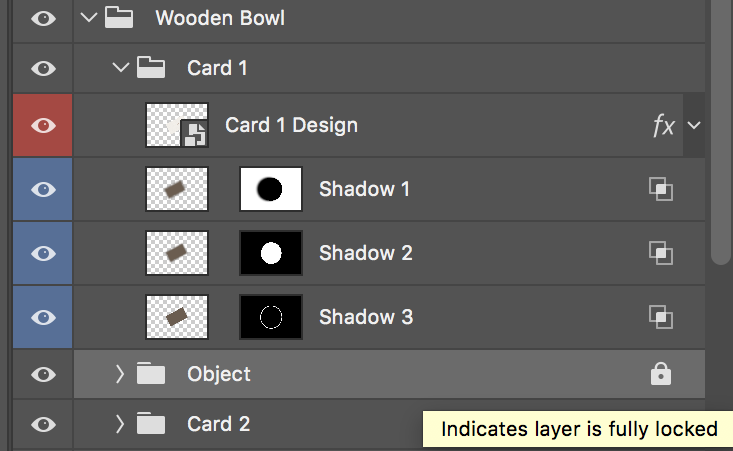Click the lock icon on Object group

(660, 374)
